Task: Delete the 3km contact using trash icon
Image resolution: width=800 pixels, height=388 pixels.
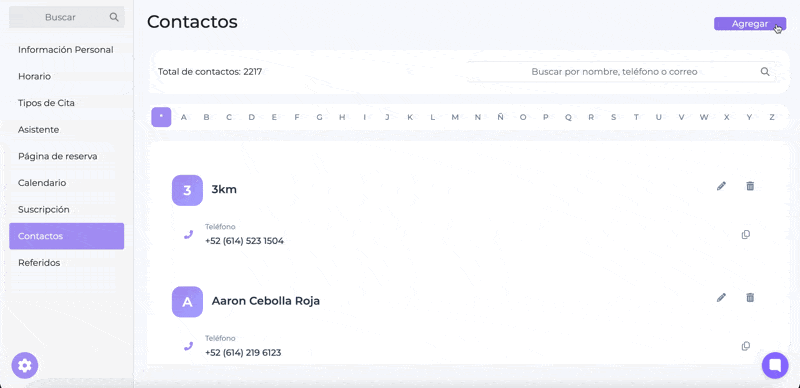Action: 749,186
